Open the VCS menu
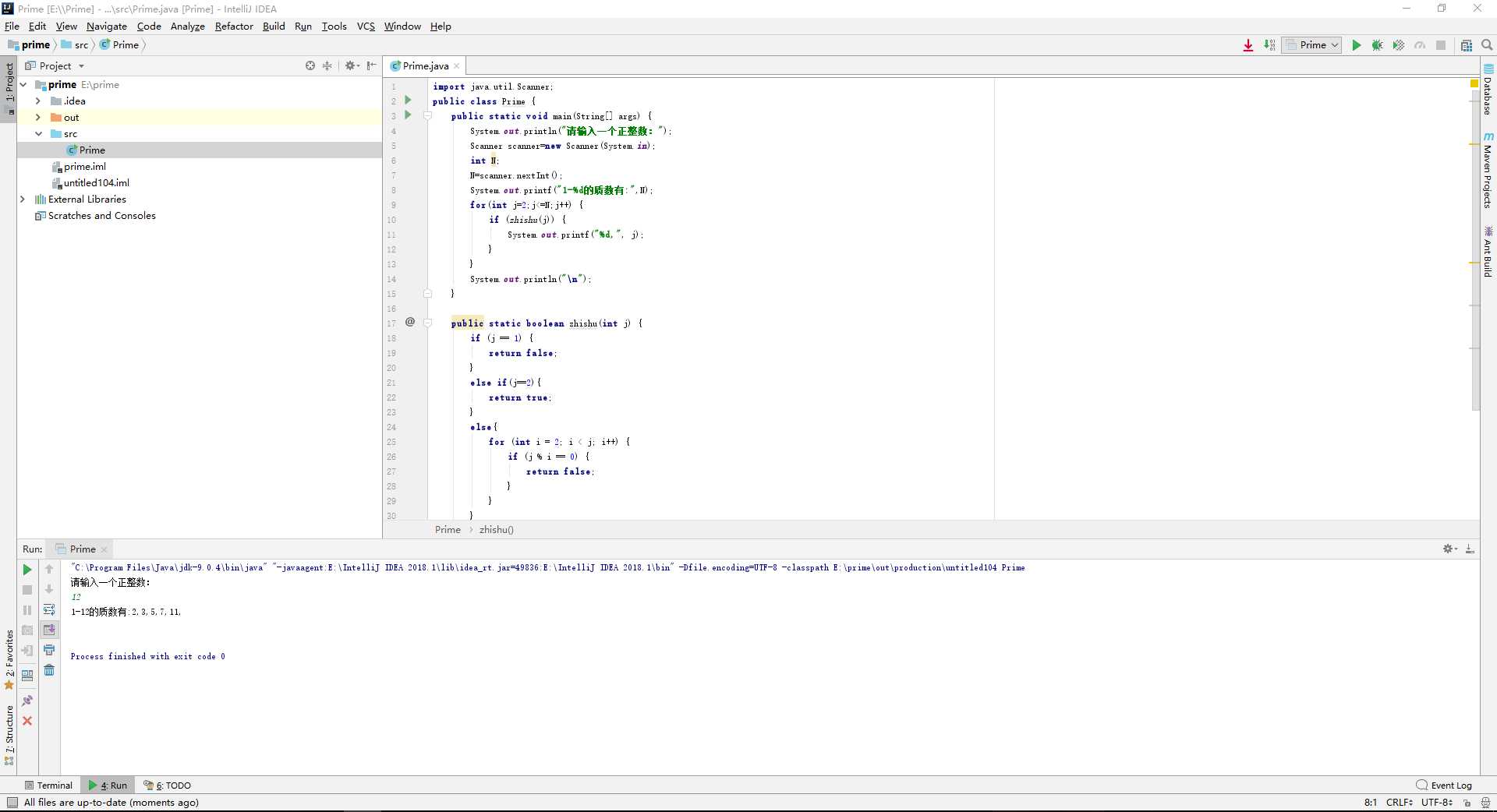The width and height of the screenshot is (1497, 812). coord(366,26)
